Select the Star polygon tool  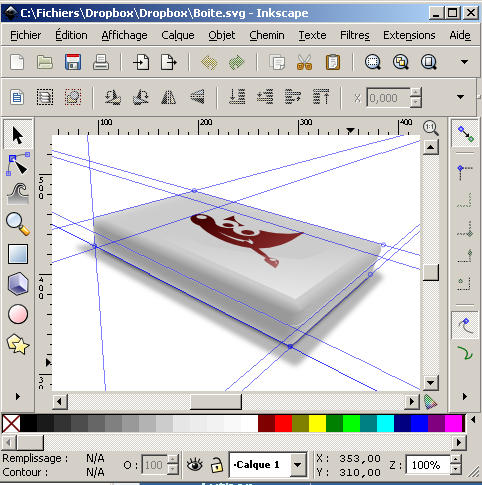(18, 344)
